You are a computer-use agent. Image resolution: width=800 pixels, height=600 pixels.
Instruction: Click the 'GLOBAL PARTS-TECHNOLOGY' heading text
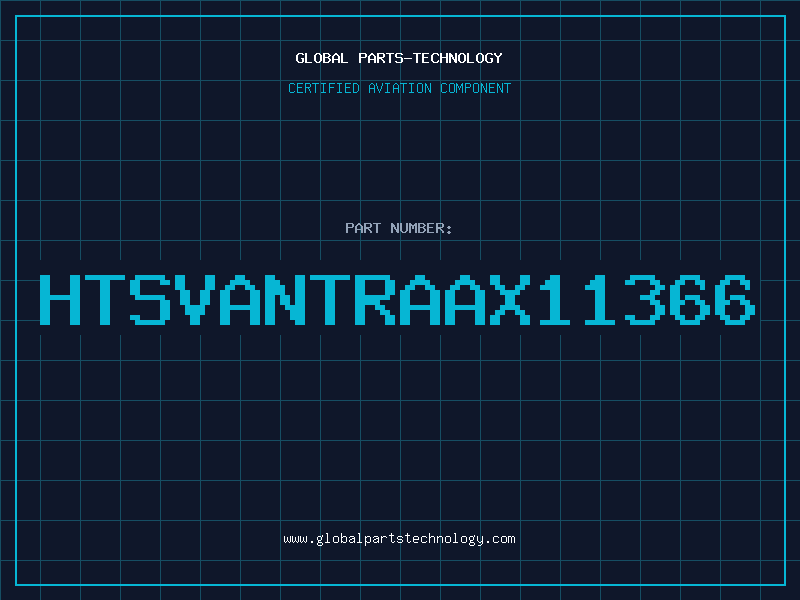tap(399, 58)
